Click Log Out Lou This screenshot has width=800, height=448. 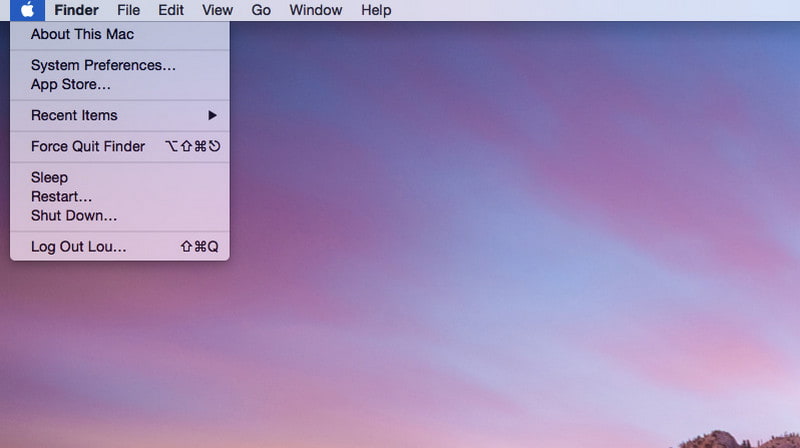(78, 246)
